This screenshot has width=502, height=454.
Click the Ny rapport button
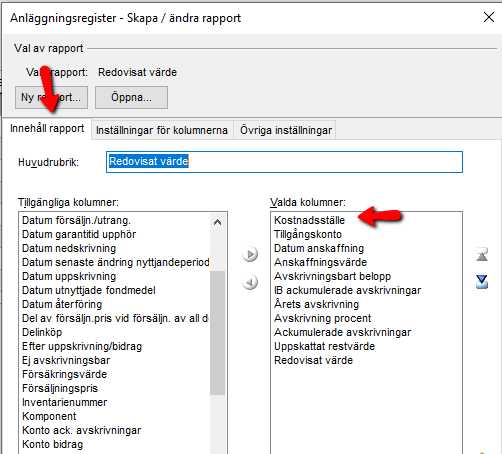pyautogui.click(x=51, y=97)
